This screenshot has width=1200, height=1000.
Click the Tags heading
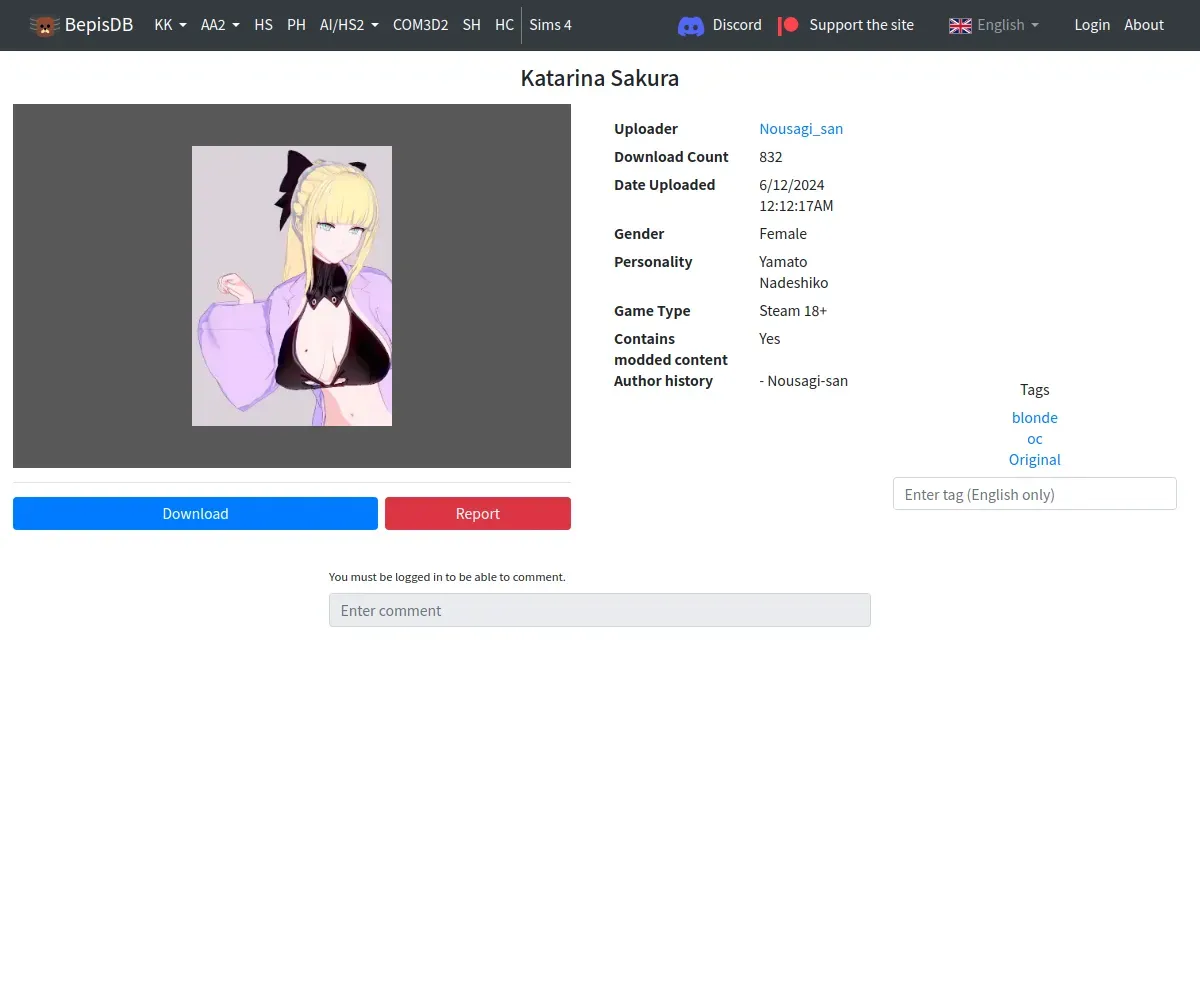click(1035, 389)
